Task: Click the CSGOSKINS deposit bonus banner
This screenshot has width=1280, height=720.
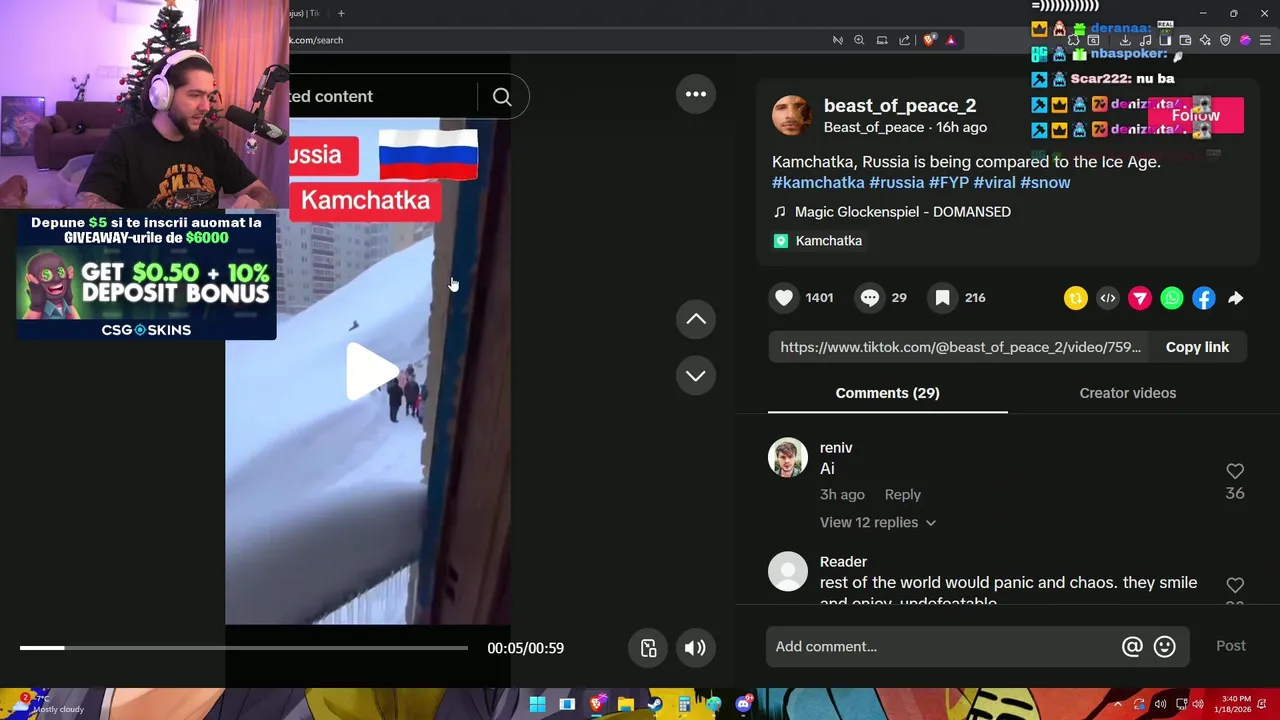Action: tap(146, 277)
